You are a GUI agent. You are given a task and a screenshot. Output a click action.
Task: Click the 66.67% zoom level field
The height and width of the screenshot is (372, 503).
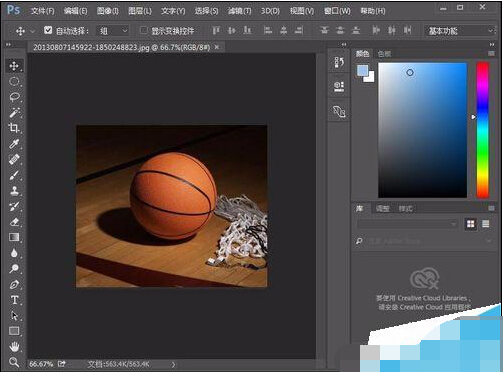point(41,364)
